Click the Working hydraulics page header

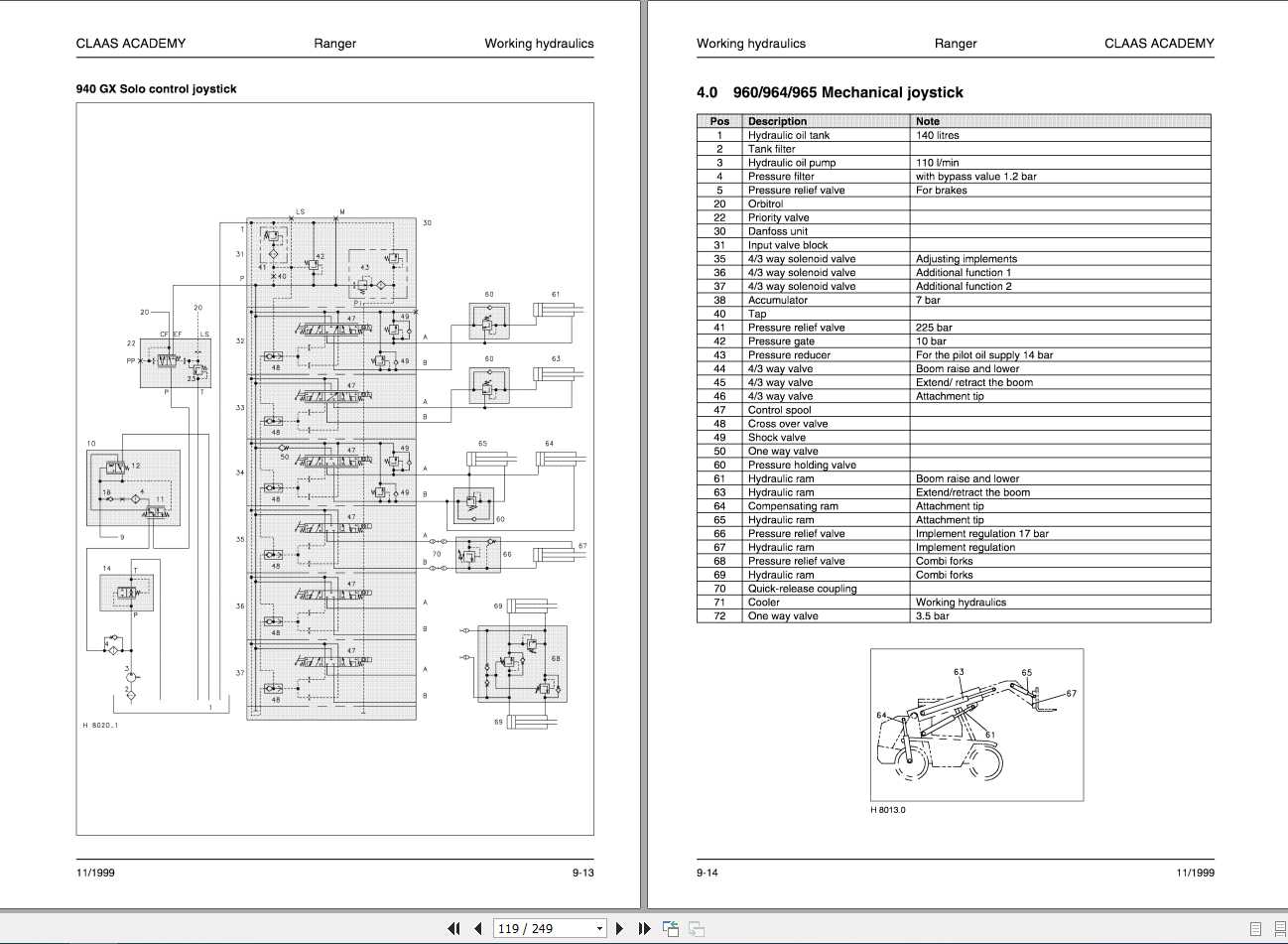[751, 43]
